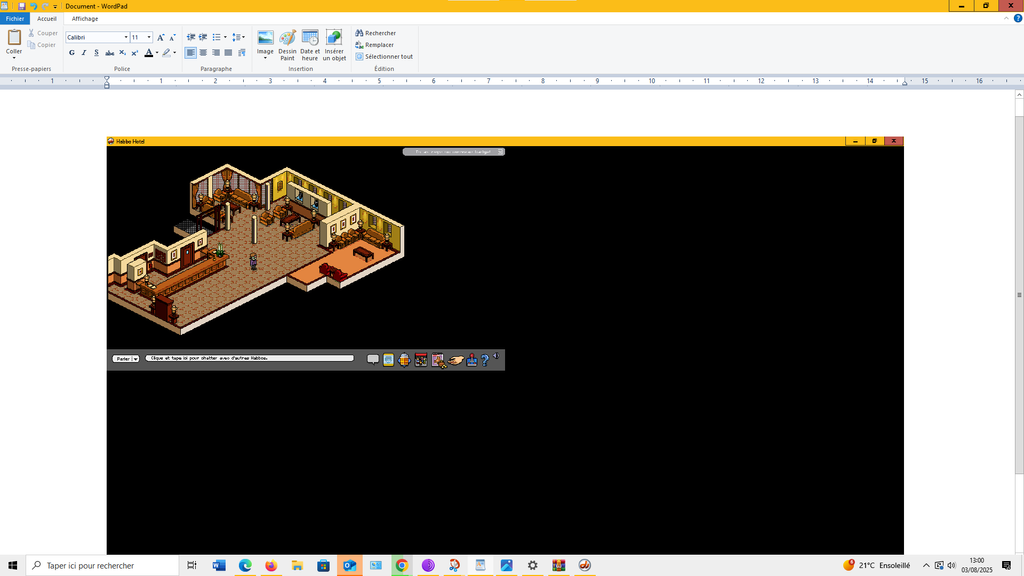
Task: Open the text color picker
Action: pos(155,53)
